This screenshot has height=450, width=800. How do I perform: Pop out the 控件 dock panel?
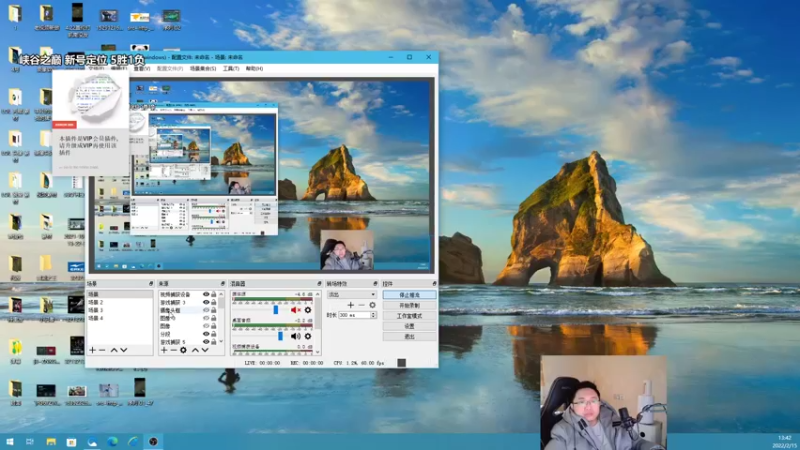pyautogui.click(x=434, y=283)
